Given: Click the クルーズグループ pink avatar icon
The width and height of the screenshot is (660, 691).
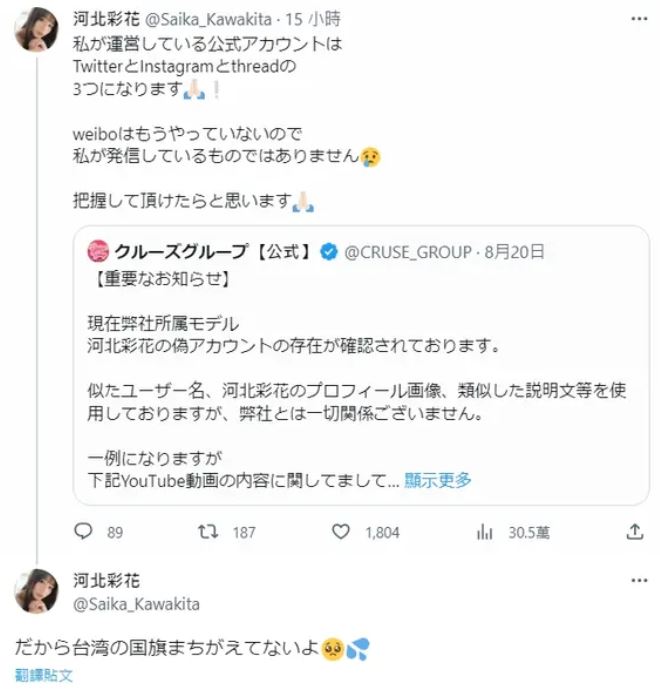Looking at the screenshot, I should point(98,251).
